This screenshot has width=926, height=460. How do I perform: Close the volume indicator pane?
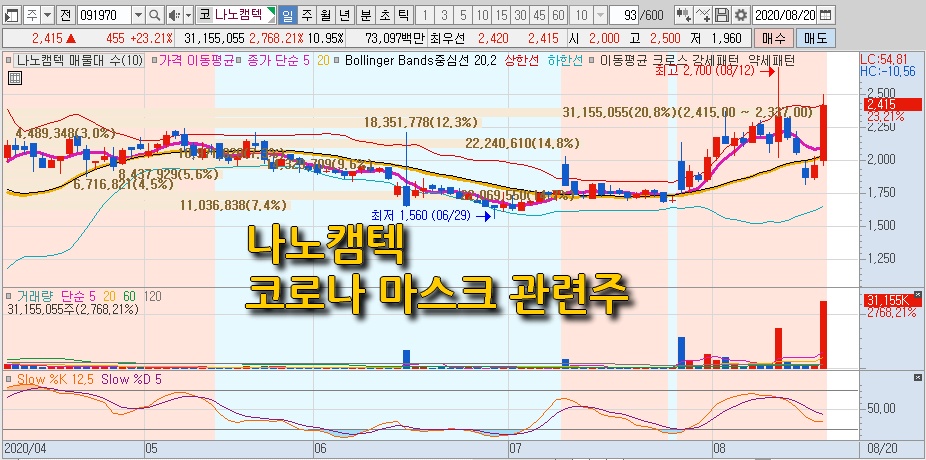(x=917, y=293)
